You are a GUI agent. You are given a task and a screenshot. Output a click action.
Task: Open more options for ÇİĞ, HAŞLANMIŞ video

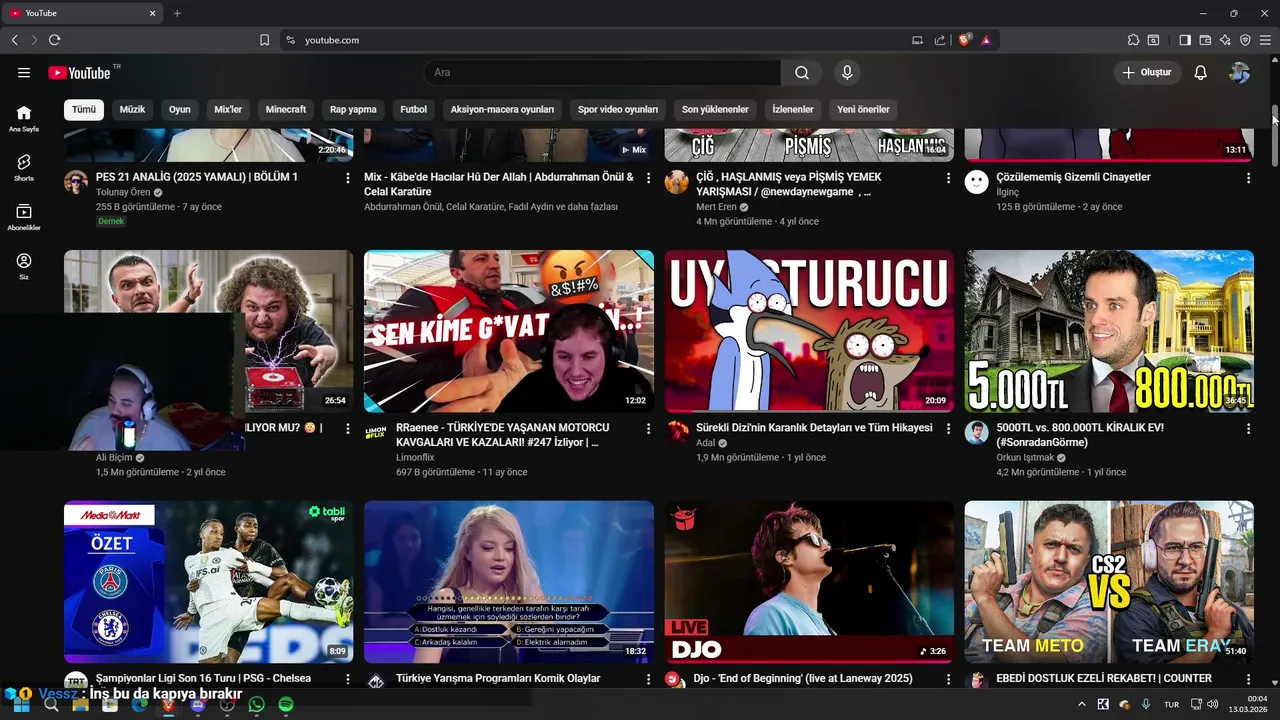click(x=948, y=178)
